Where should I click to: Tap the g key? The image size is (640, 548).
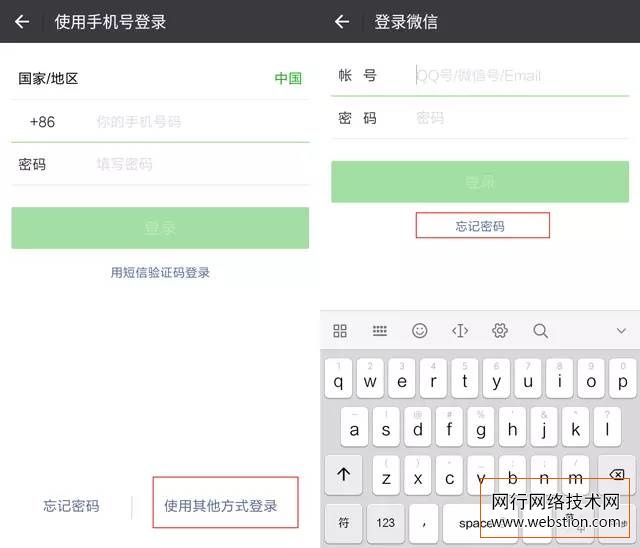click(x=481, y=427)
